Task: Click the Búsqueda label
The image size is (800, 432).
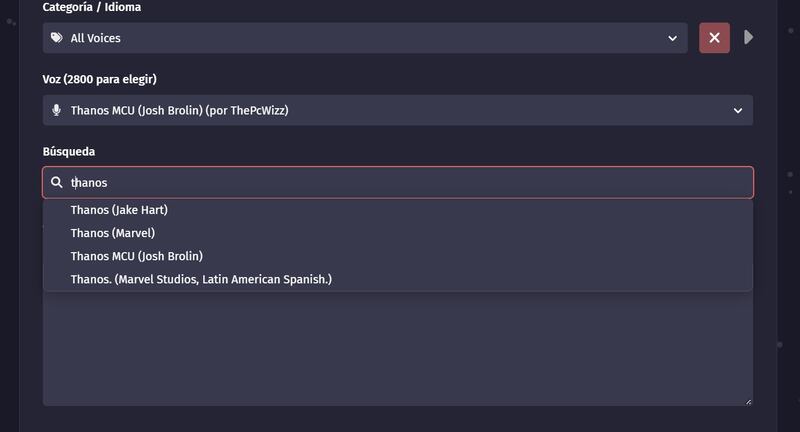Action: (x=69, y=151)
